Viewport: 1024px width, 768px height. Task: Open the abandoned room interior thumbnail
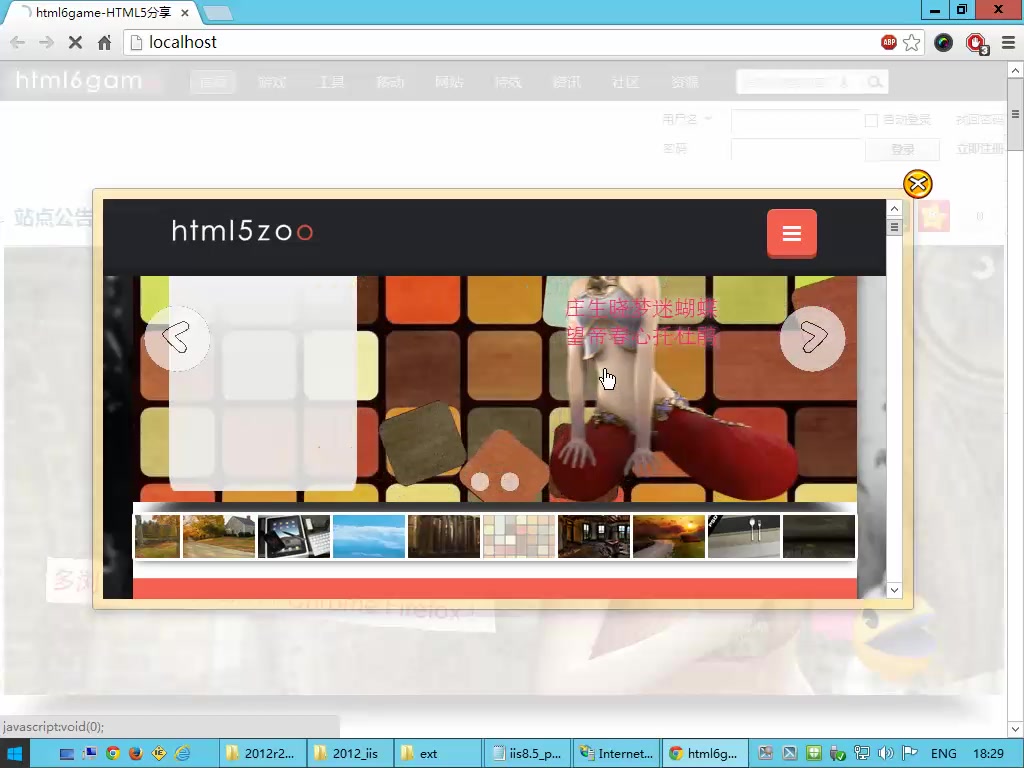tap(594, 536)
